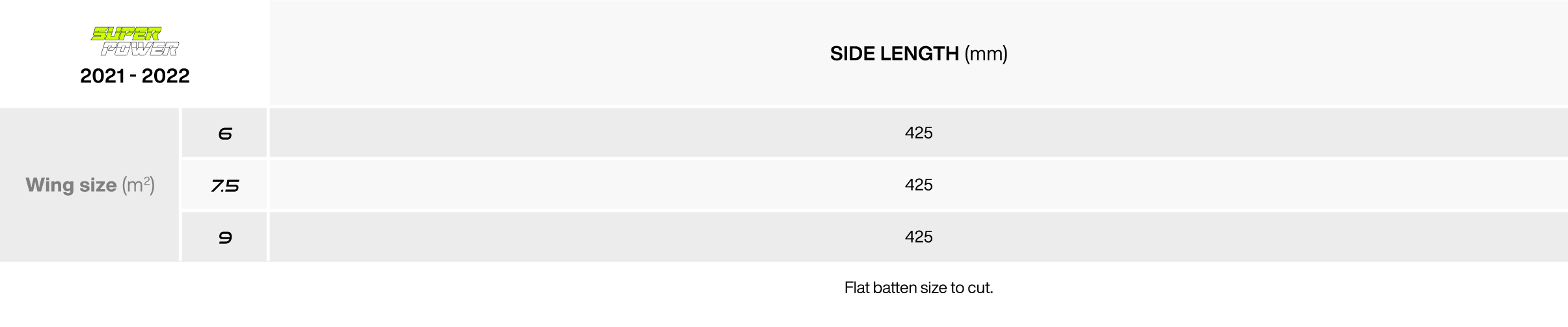This screenshot has height=327, width=1568.
Task: Click the word 'batten' in footnote
Action: click(x=895, y=287)
